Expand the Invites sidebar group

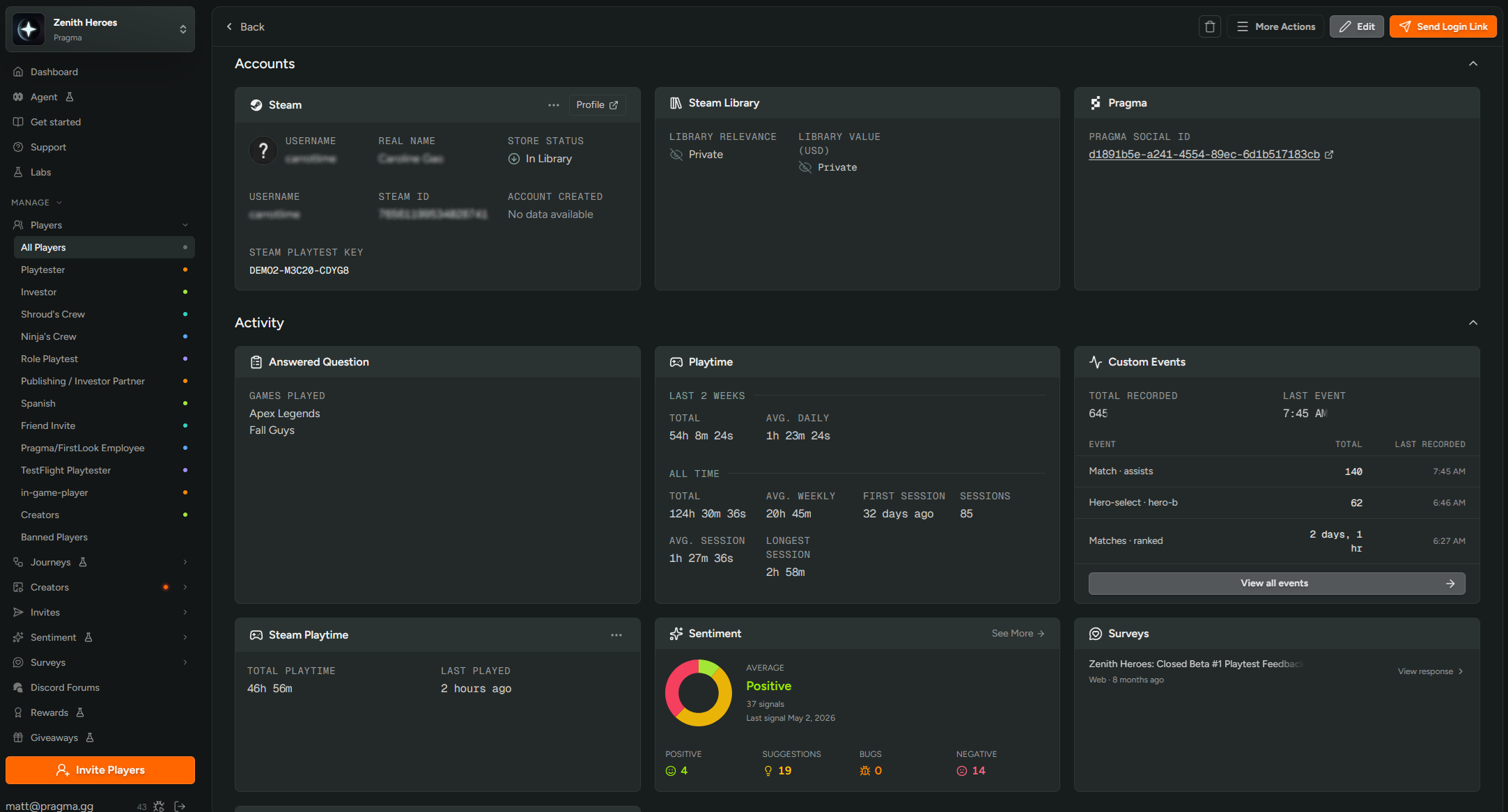[x=185, y=612]
